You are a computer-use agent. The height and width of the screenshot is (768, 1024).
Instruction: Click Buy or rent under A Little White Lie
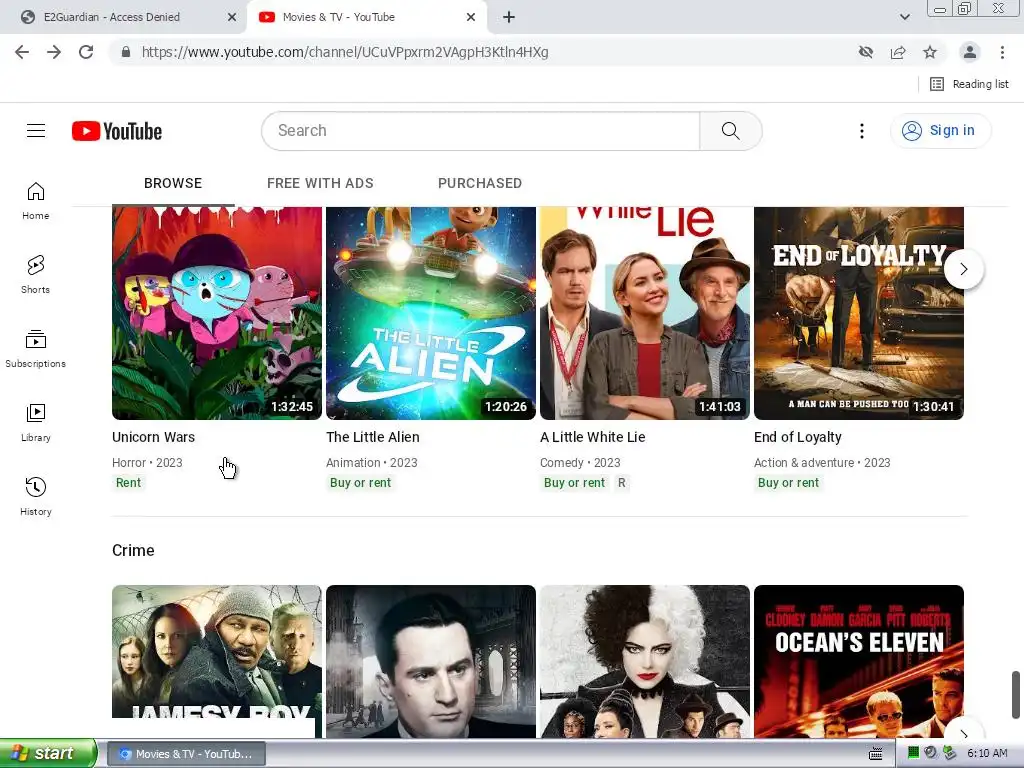(x=574, y=483)
